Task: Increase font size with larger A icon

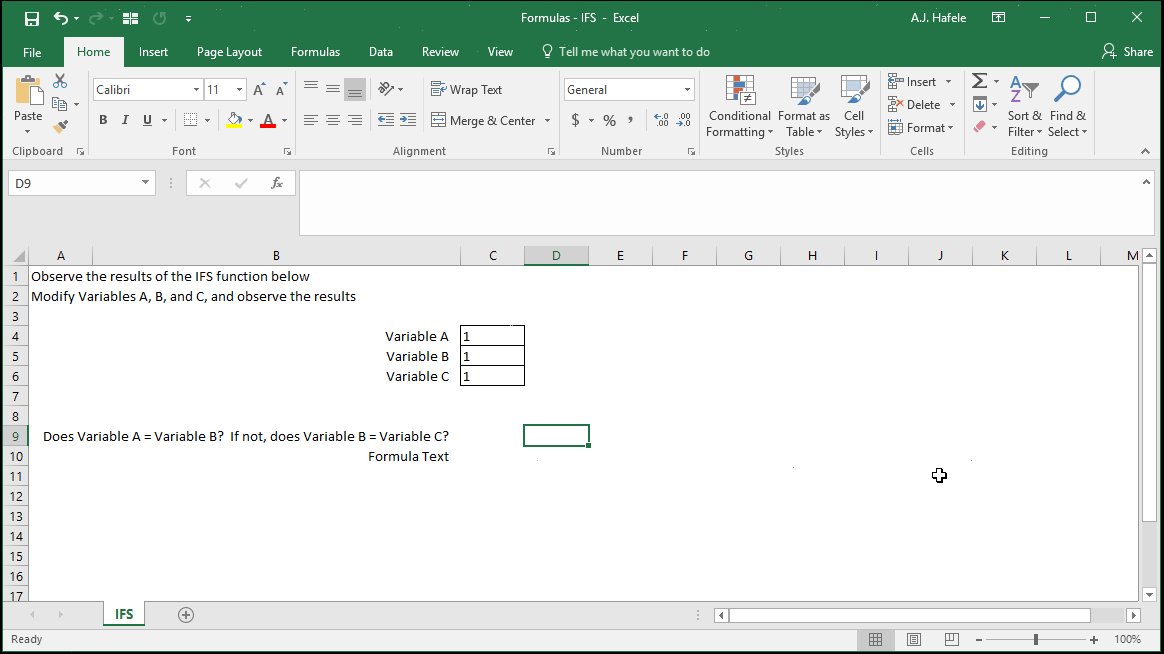Action: [259, 90]
